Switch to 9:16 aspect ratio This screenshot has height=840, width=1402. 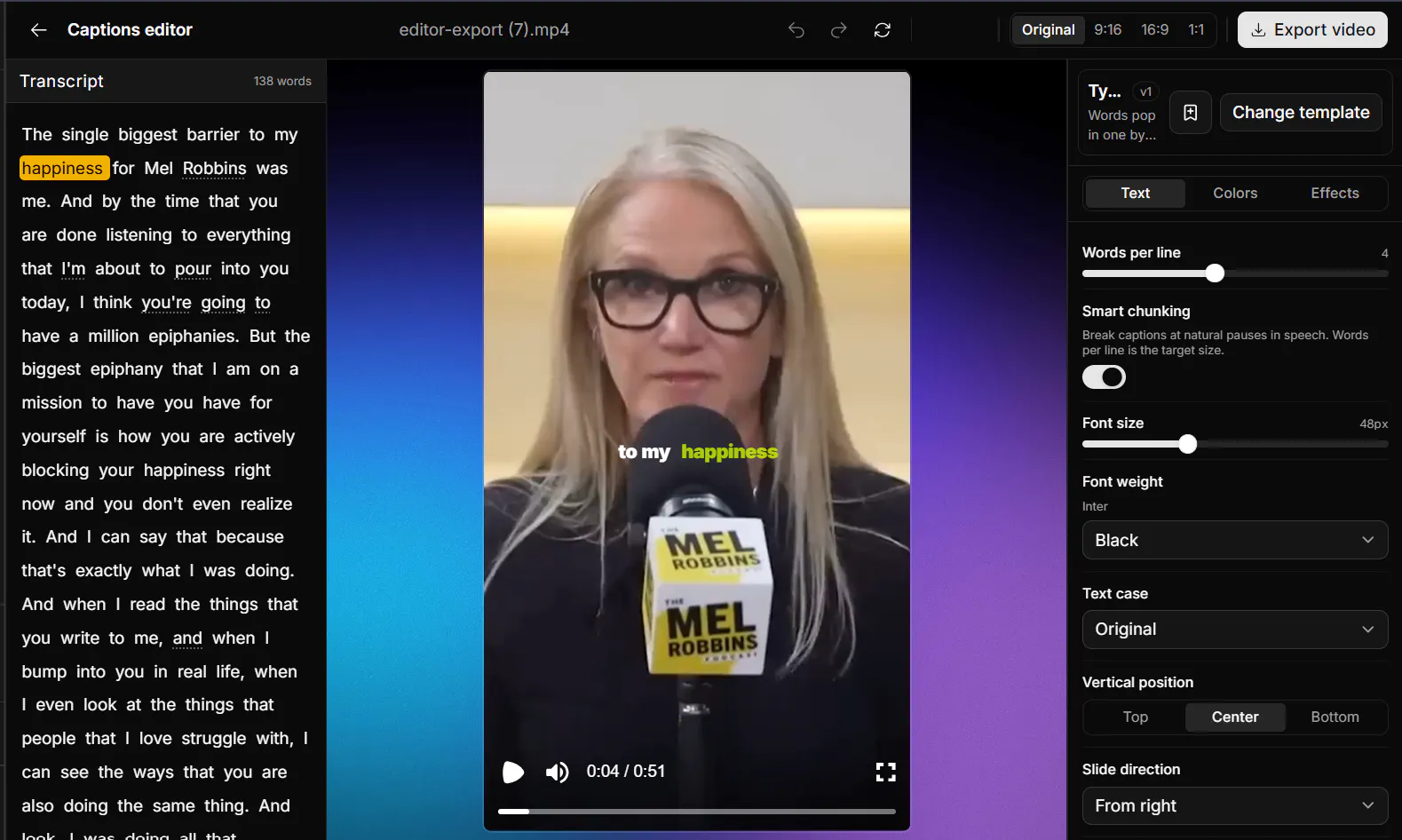(1108, 30)
